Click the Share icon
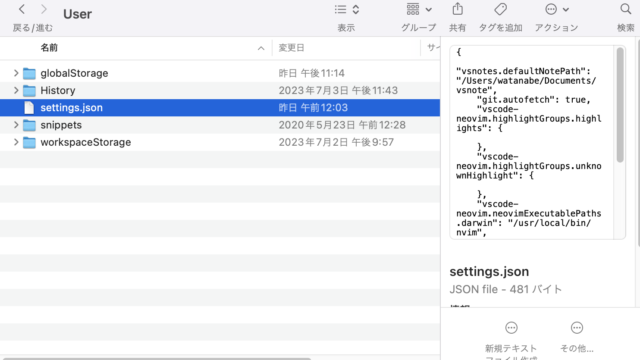This screenshot has height=360, width=640. [x=458, y=9]
